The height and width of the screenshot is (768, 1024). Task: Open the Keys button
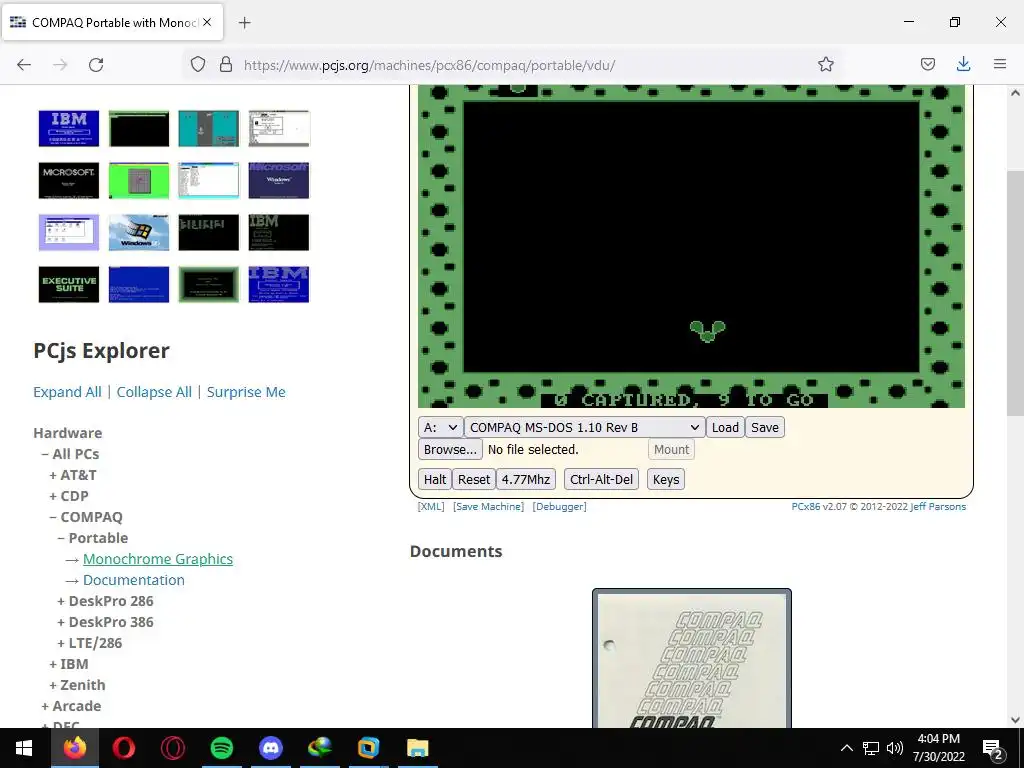pos(666,479)
